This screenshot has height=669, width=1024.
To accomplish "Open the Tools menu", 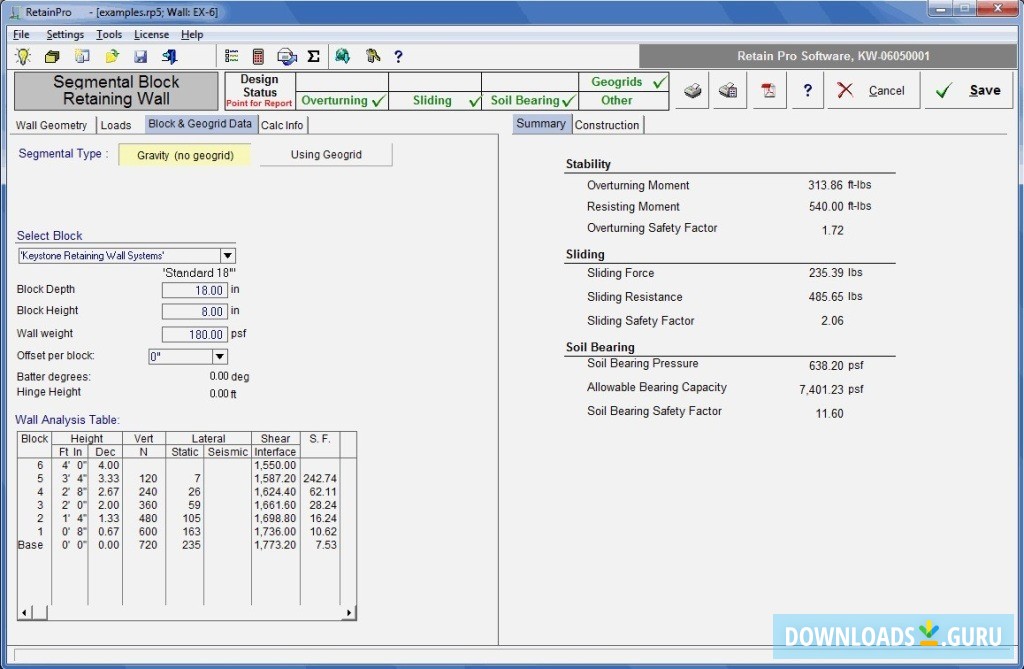I will point(109,35).
